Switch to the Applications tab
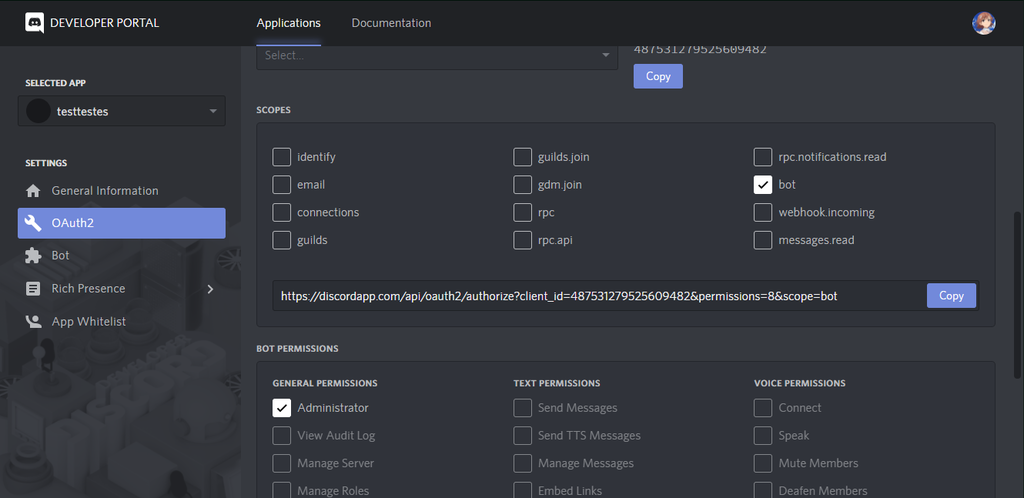 coord(289,23)
